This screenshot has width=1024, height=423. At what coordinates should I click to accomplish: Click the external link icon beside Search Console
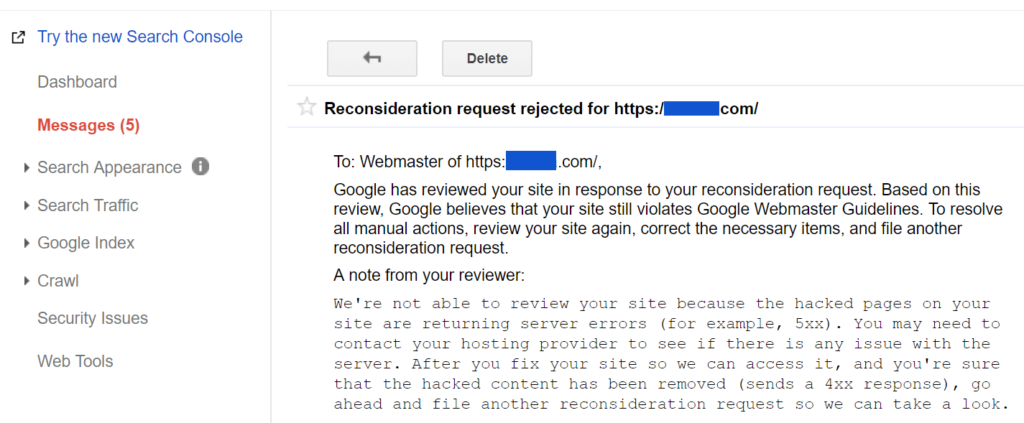pos(17,38)
